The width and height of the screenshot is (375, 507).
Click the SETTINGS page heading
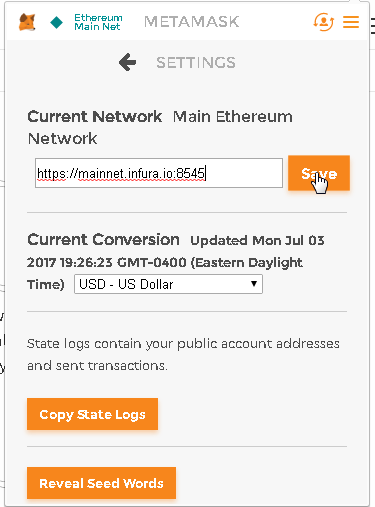click(x=196, y=63)
